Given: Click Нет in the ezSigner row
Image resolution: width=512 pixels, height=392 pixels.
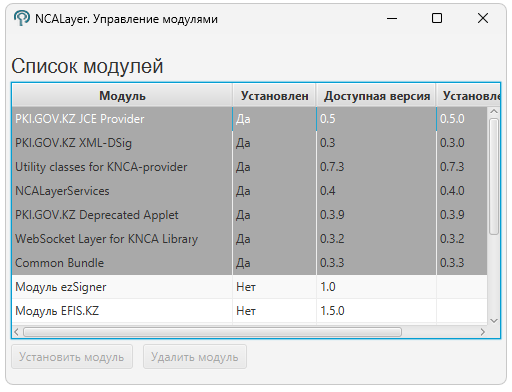Looking at the screenshot, I should pos(246,287).
